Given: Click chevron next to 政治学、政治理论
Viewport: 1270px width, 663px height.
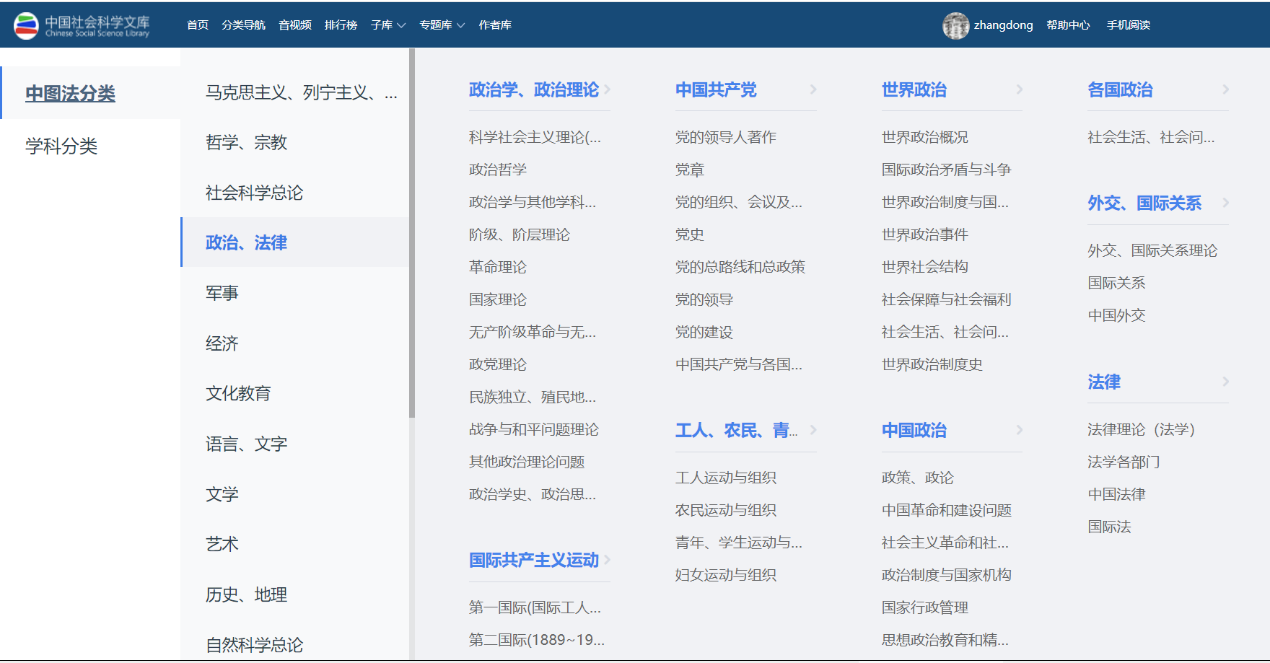Looking at the screenshot, I should pos(607,90).
